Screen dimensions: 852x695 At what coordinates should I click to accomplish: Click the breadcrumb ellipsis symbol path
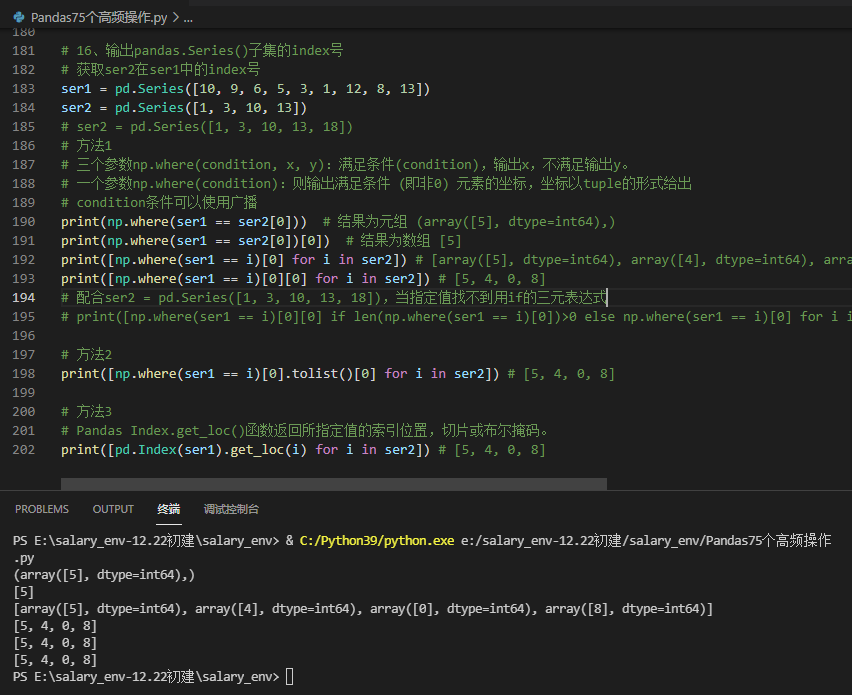coord(188,18)
